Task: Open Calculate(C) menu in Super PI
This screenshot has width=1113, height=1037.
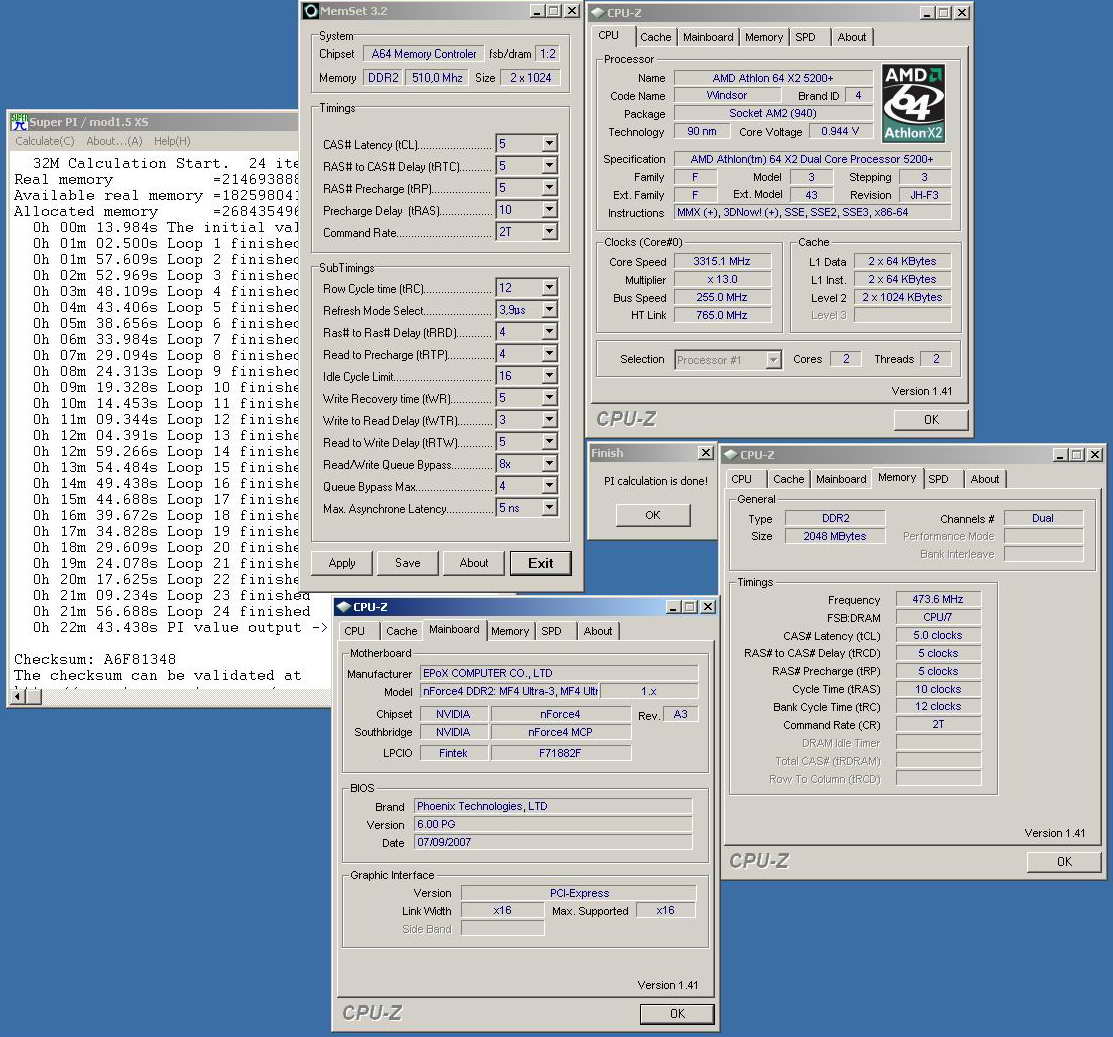Action: [x=45, y=141]
